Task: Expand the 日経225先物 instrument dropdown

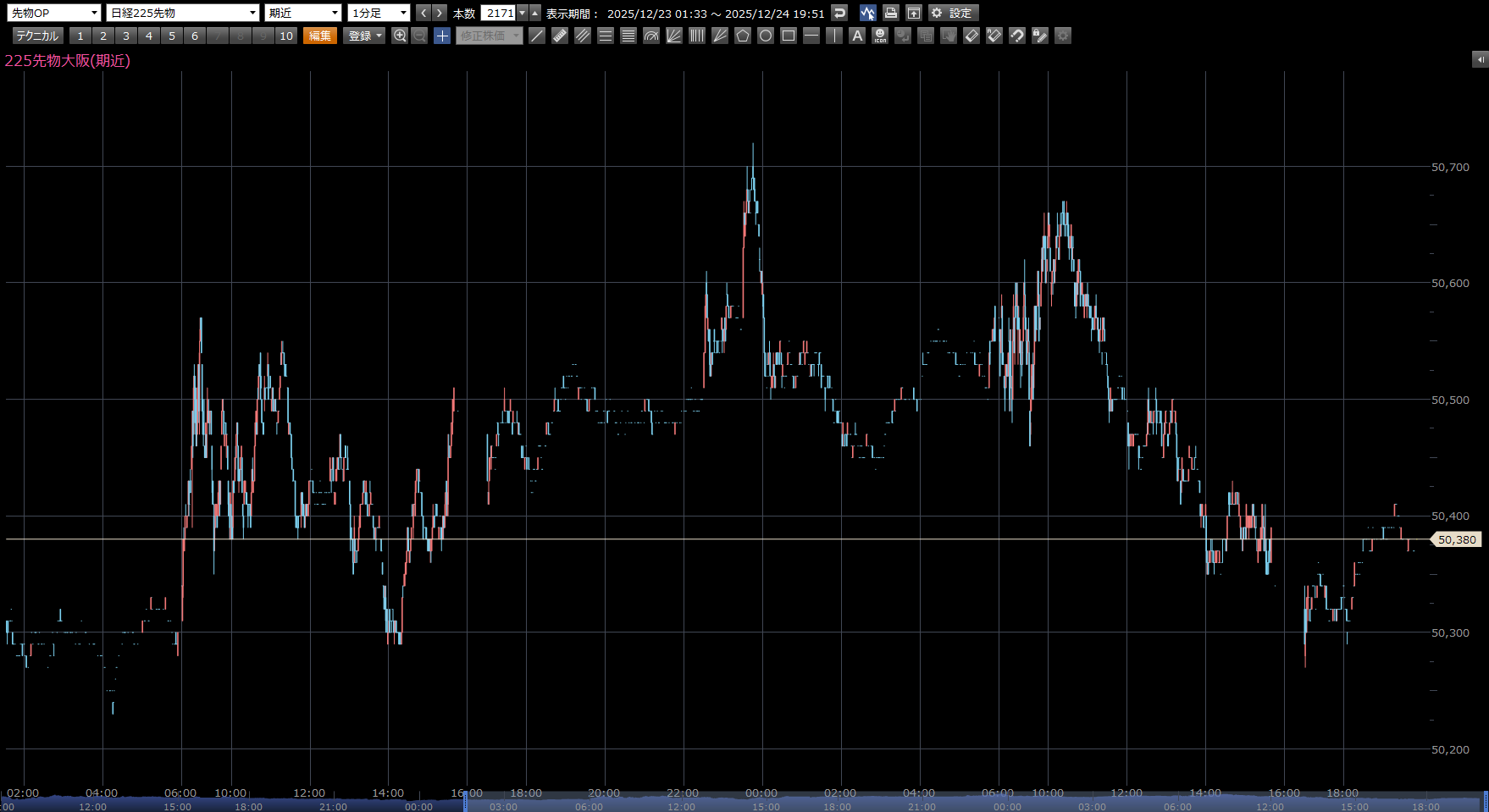Action: tap(183, 13)
